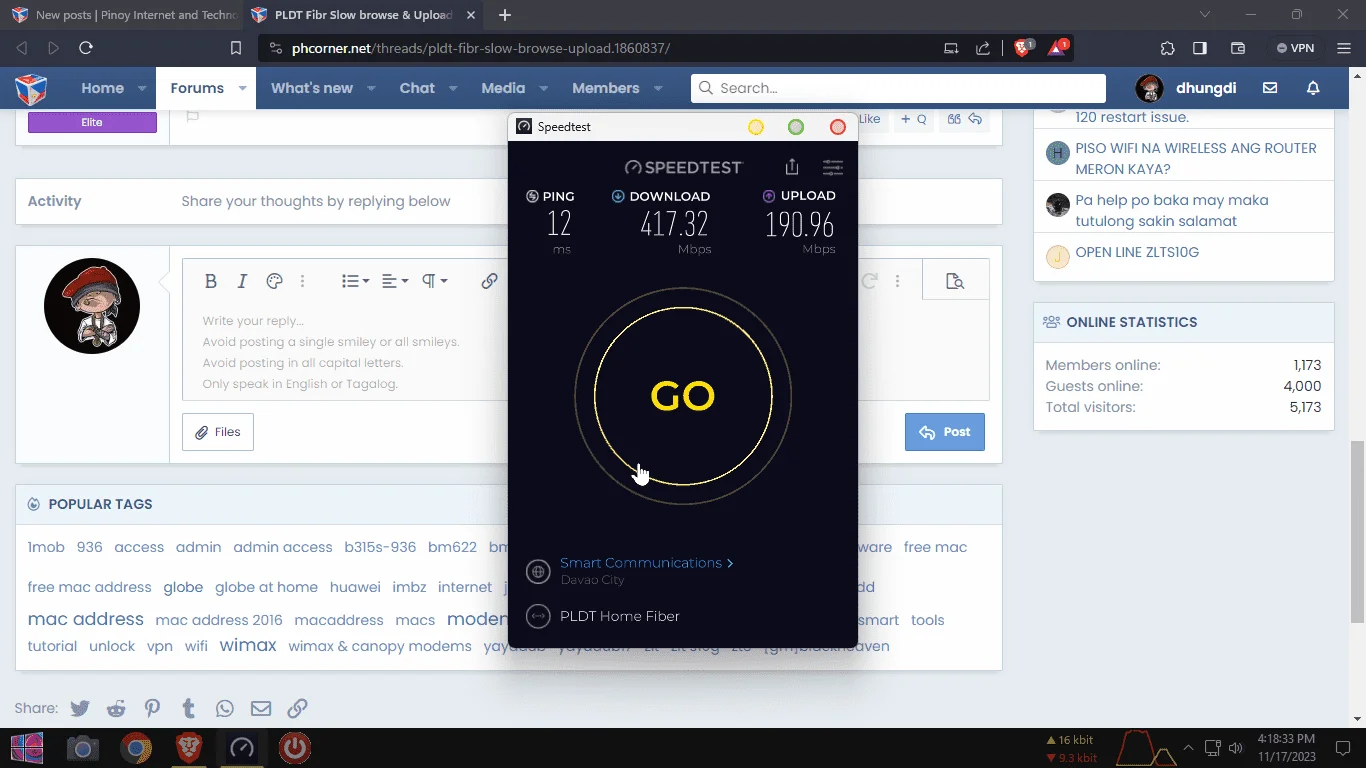The height and width of the screenshot is (768, 1366).
Task: Click the DOWNLOAD arrow icon
Action: [618, 196]
